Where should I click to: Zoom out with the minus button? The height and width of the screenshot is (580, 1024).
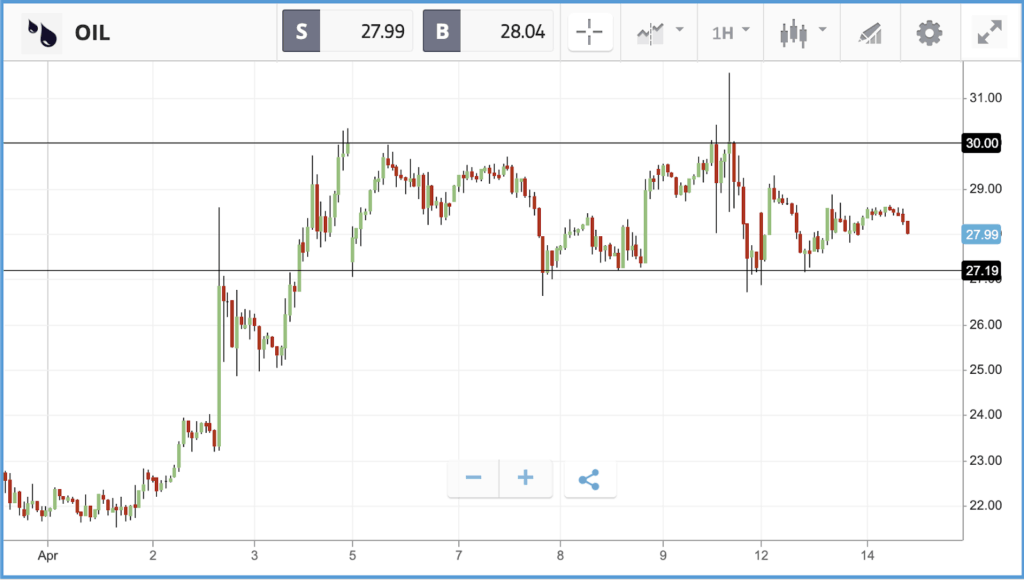tap(473, 479)
